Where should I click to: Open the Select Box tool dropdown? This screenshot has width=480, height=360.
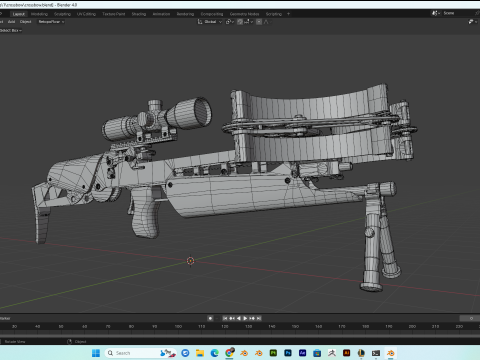pos(11,30)
